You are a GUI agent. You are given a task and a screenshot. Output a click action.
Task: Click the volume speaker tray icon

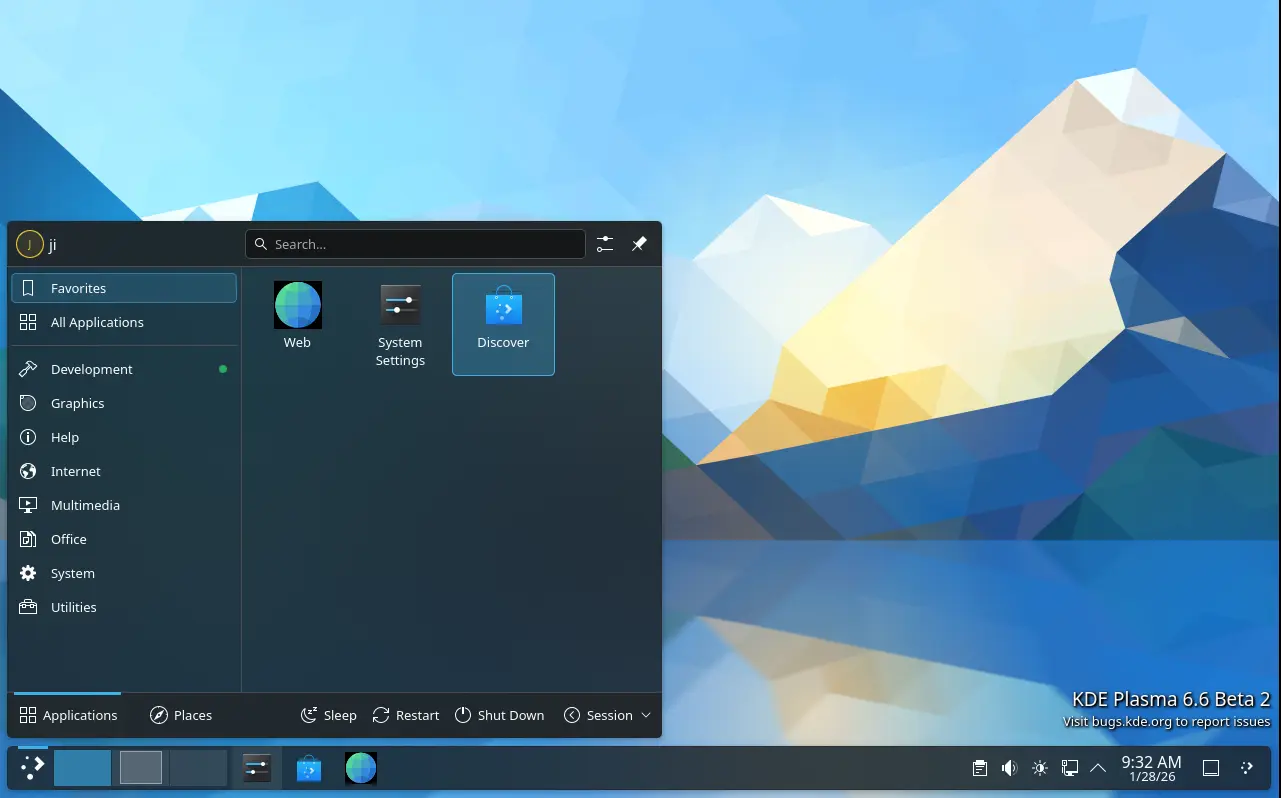[x=1009, y=768]
